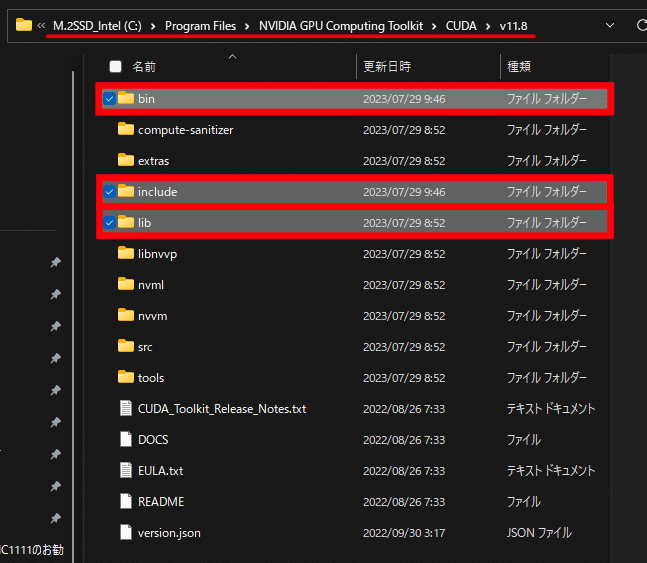Select the version.json file name

coord(169,533)
